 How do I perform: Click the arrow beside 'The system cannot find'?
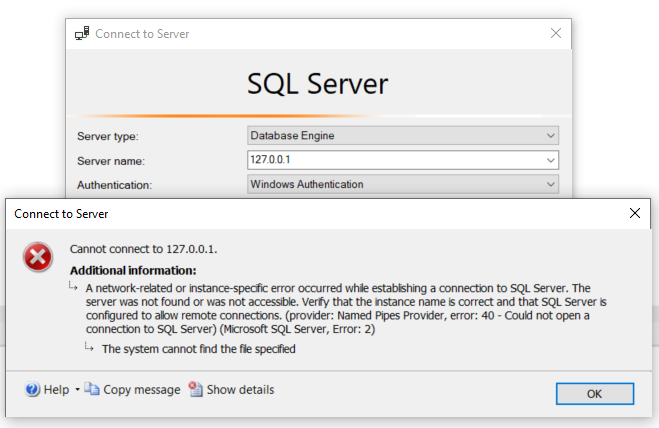89,347
